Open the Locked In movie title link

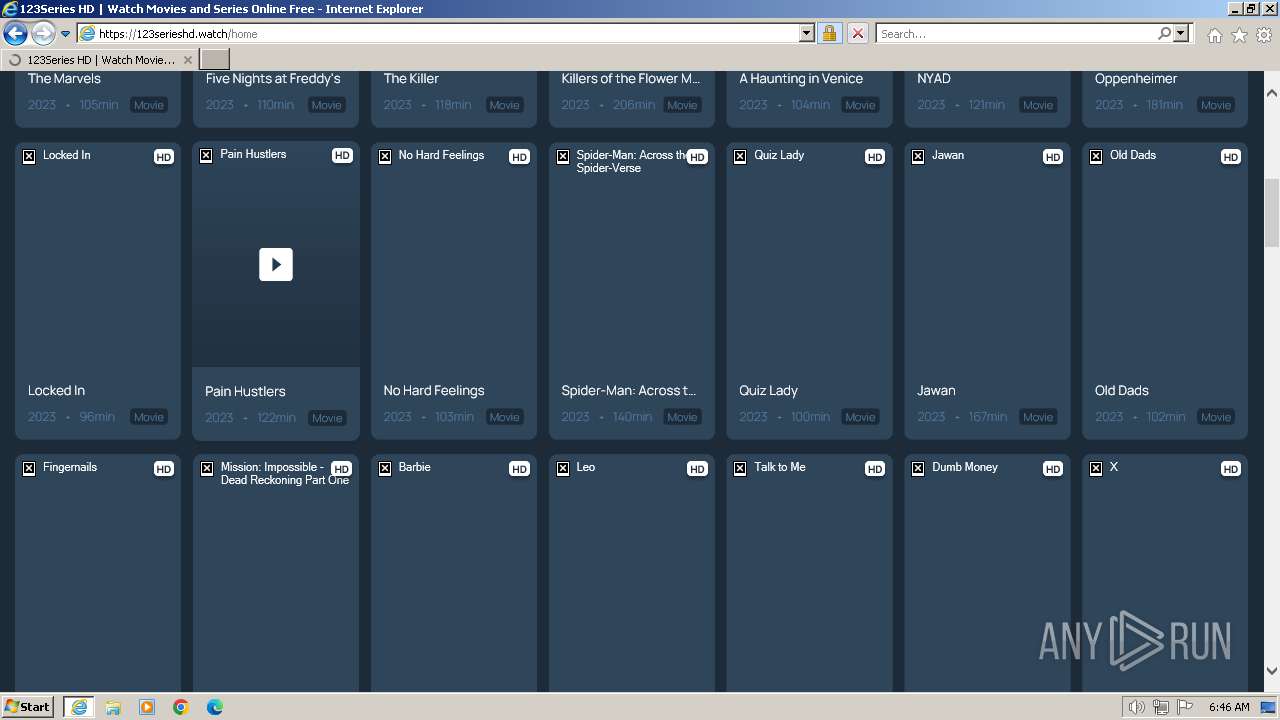(56, 390)
